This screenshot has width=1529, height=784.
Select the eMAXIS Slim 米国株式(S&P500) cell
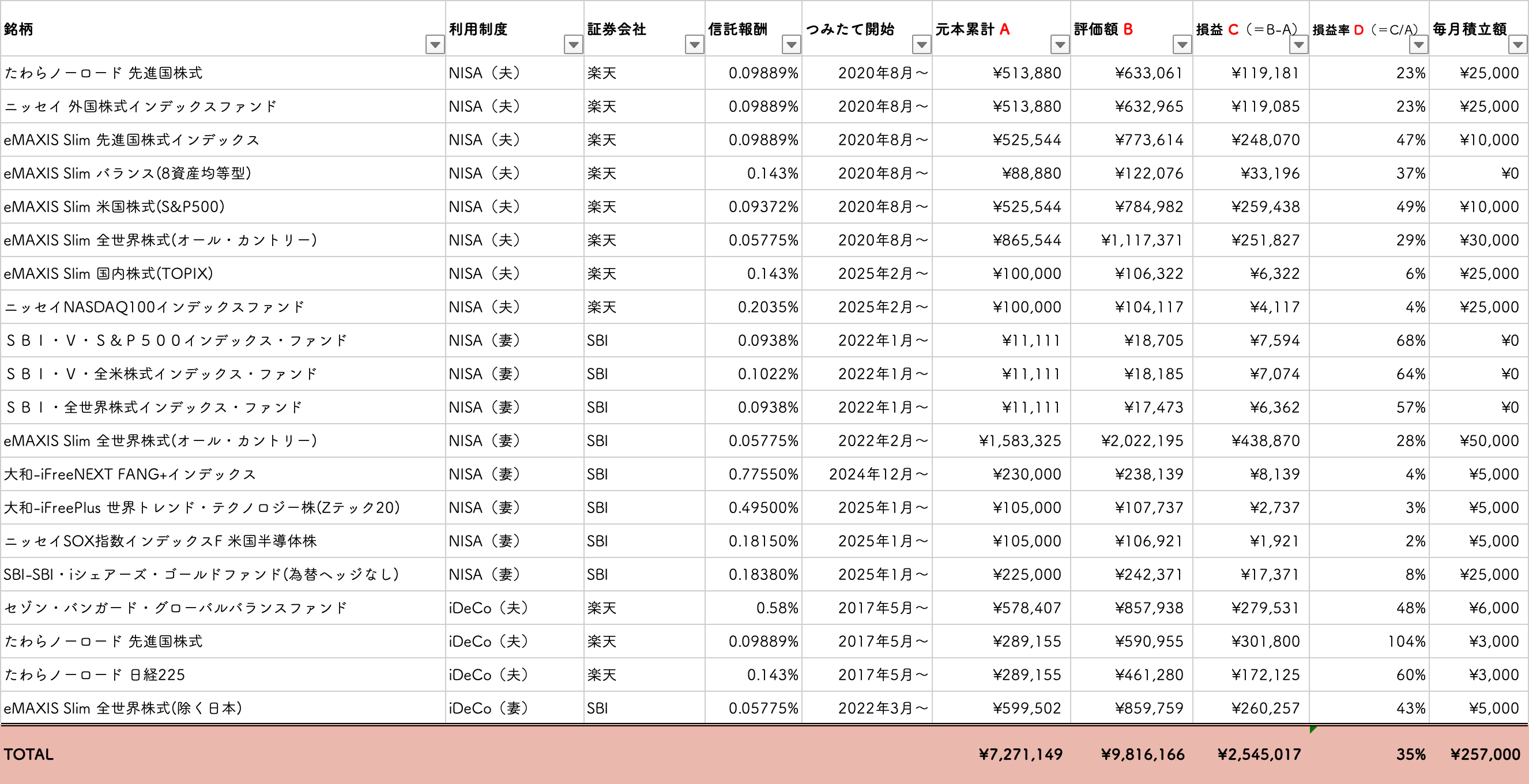point(223,206)
